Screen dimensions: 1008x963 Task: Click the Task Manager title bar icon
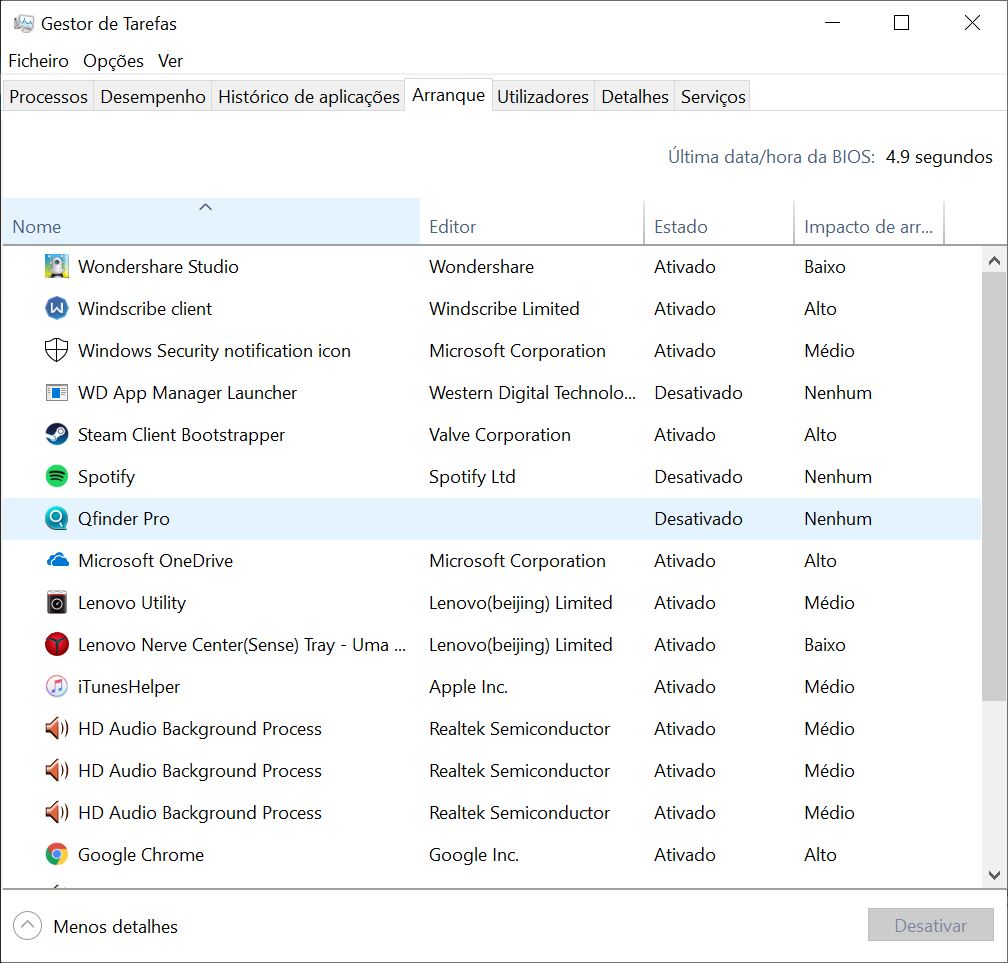point(24,24)
